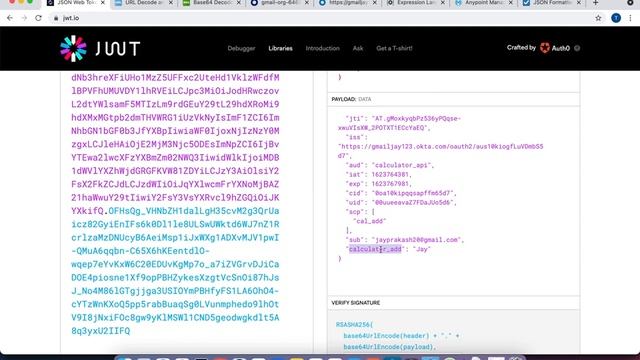Close the Anypoint Manager tab
Image resolution: width=640 pixels, height=360 pixels.
[x=510, y=3]
